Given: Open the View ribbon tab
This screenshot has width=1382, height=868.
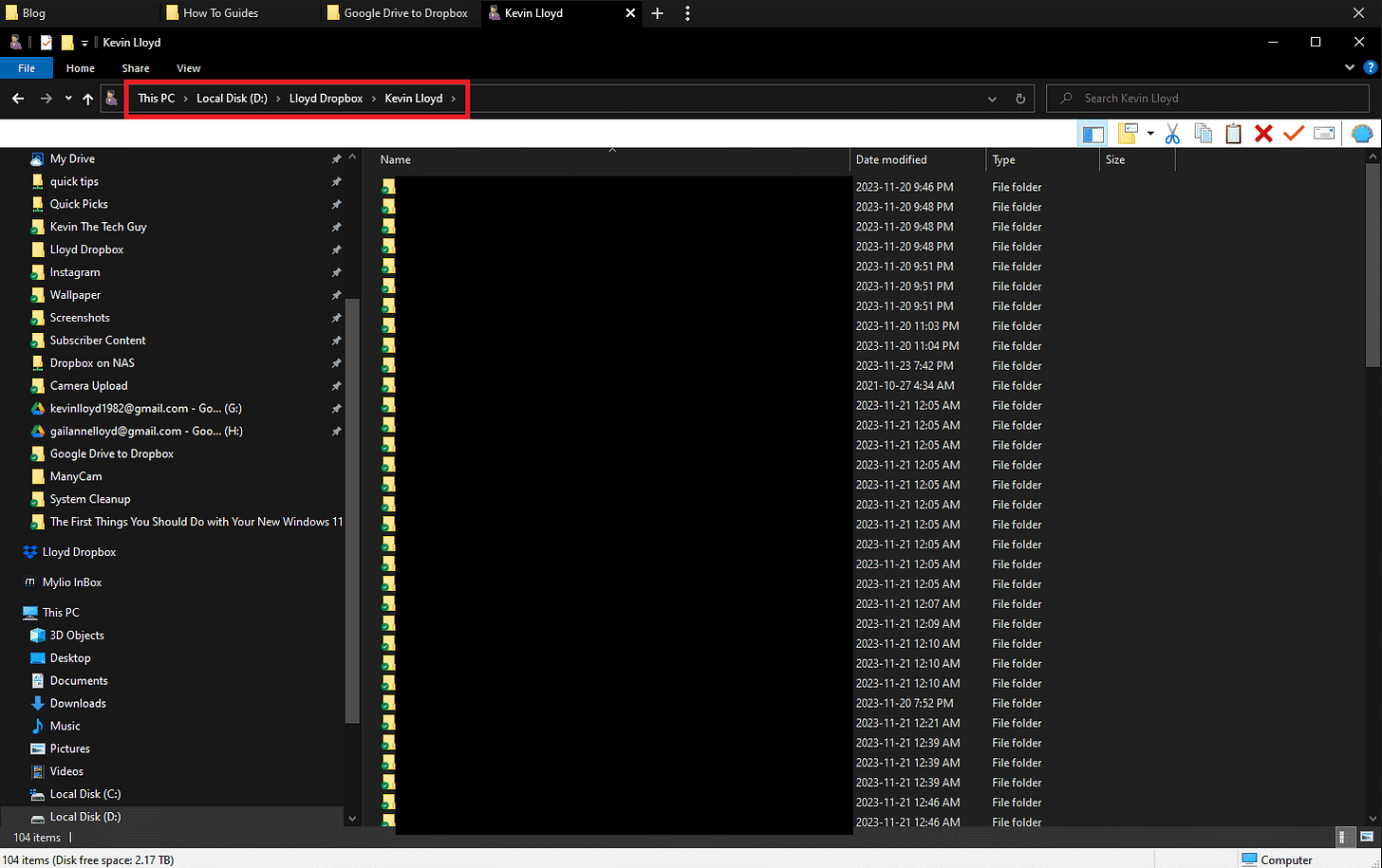Looking at the screenshot, I should 189,68.
